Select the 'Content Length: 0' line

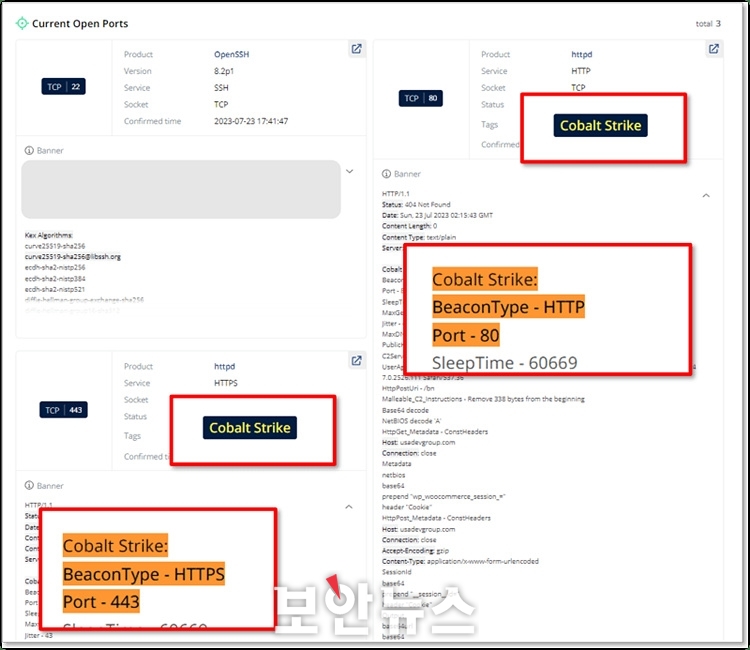point(409,226)
